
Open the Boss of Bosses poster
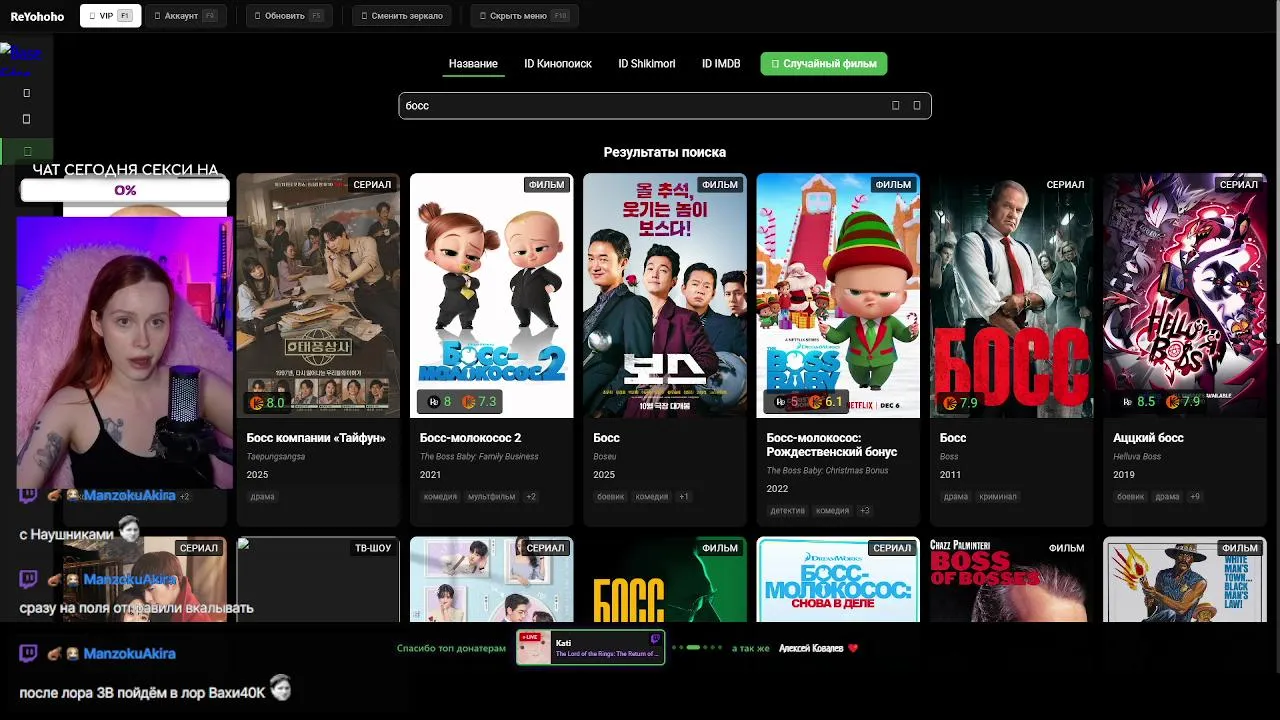pos(1011,580)
